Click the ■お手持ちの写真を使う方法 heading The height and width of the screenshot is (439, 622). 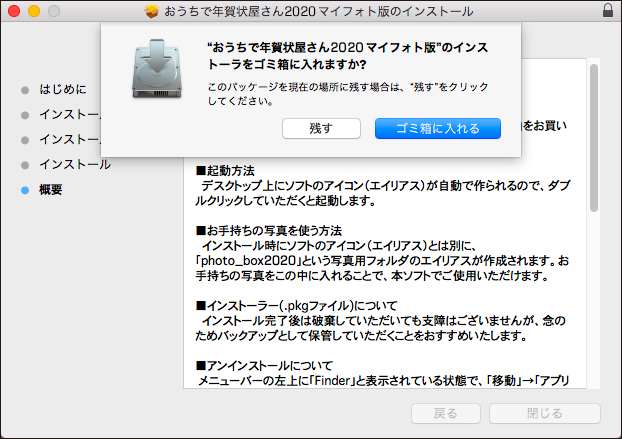coord(269,230)
